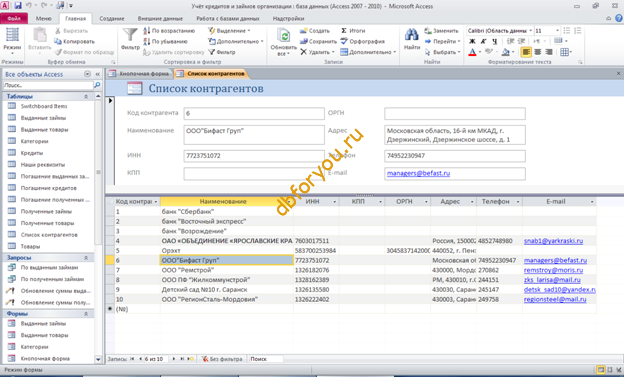Screen dimensions: 624x377
Task: Click Вырезать cut button
Action: pyautogui.click(x=71, y=31)
